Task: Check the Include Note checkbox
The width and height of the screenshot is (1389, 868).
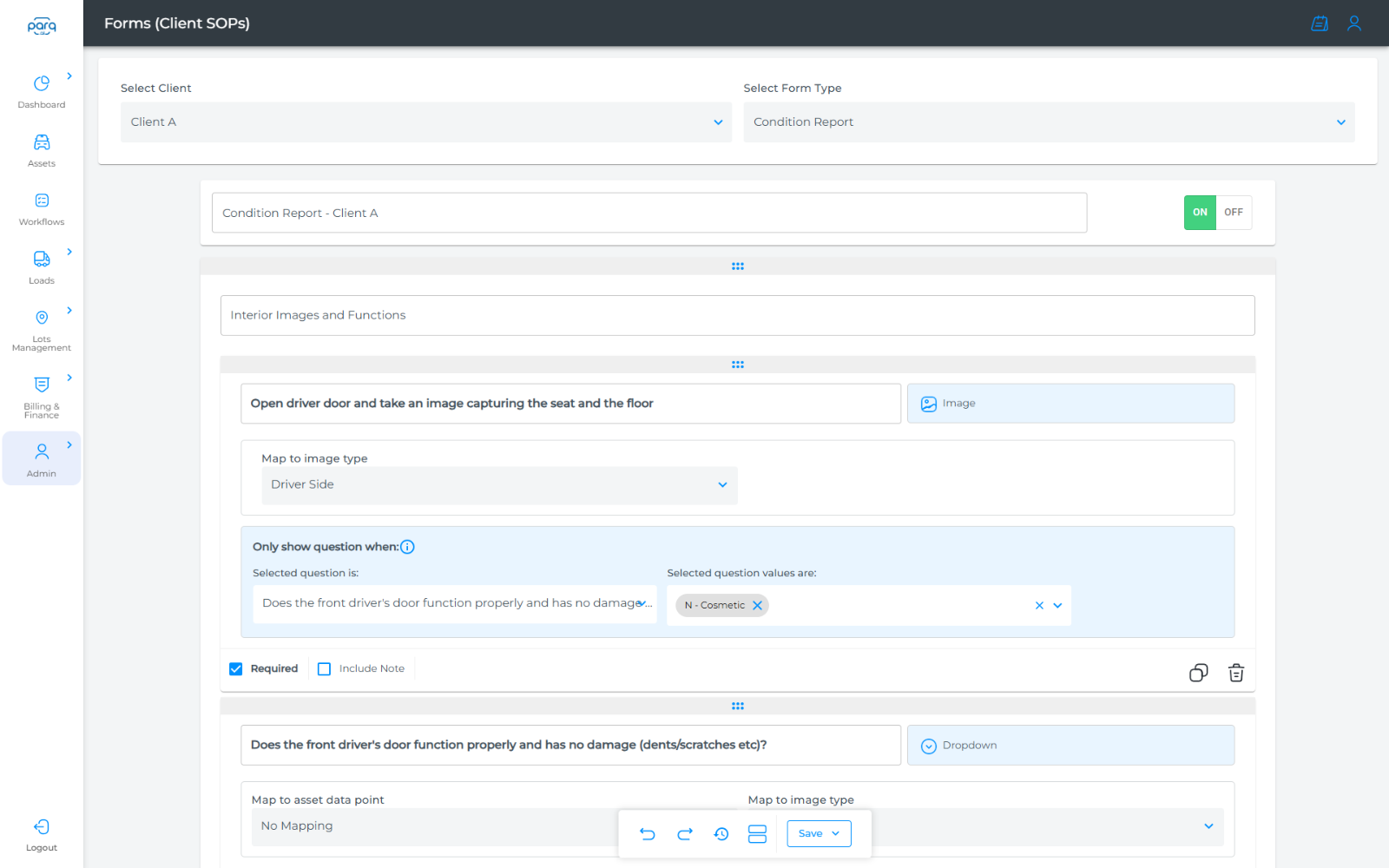Action: (x=324, y=669)
